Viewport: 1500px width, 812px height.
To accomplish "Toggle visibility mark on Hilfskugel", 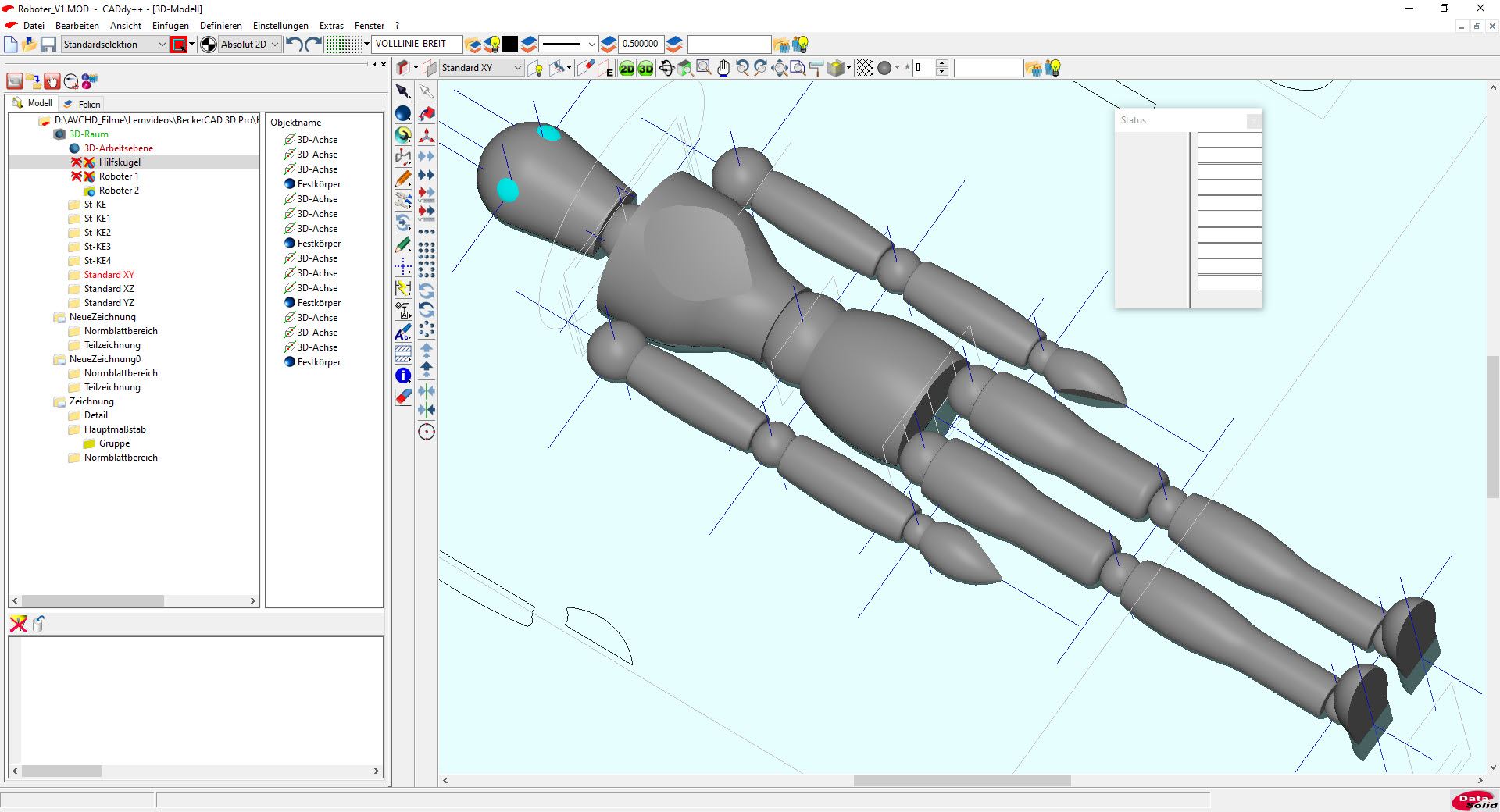I will coord(77,162).
